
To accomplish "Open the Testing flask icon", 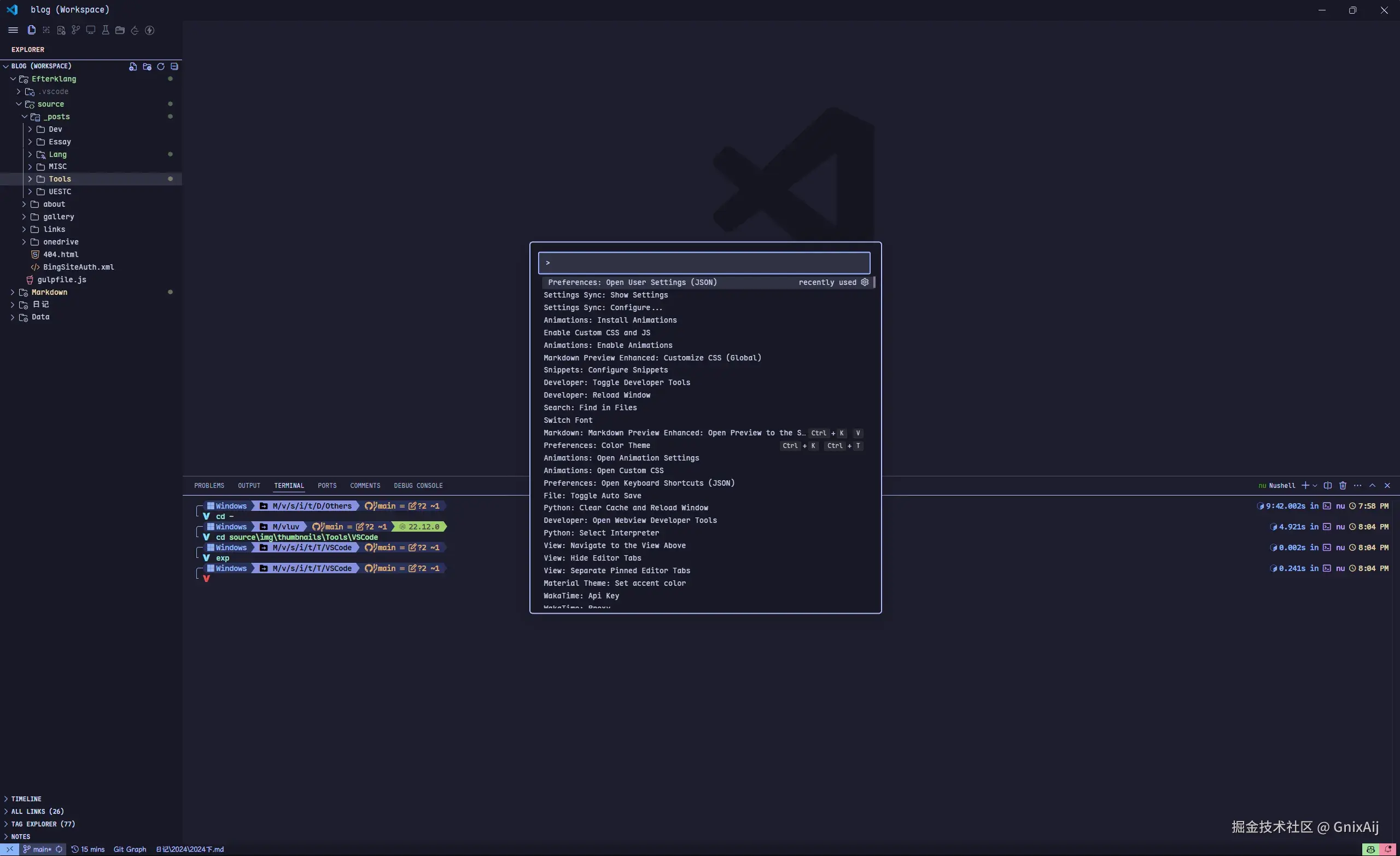I will 105,30.
